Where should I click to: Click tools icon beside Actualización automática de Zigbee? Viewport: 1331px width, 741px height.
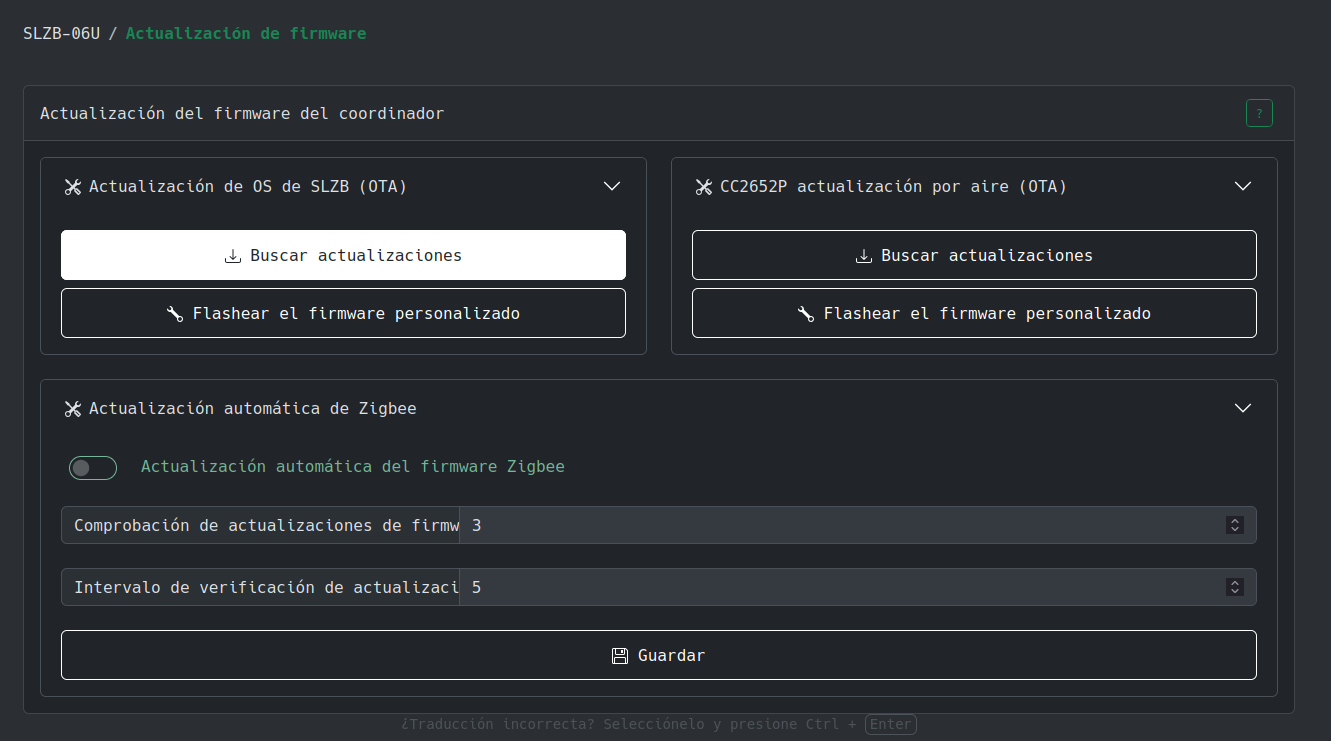click(x=72, y=409)
